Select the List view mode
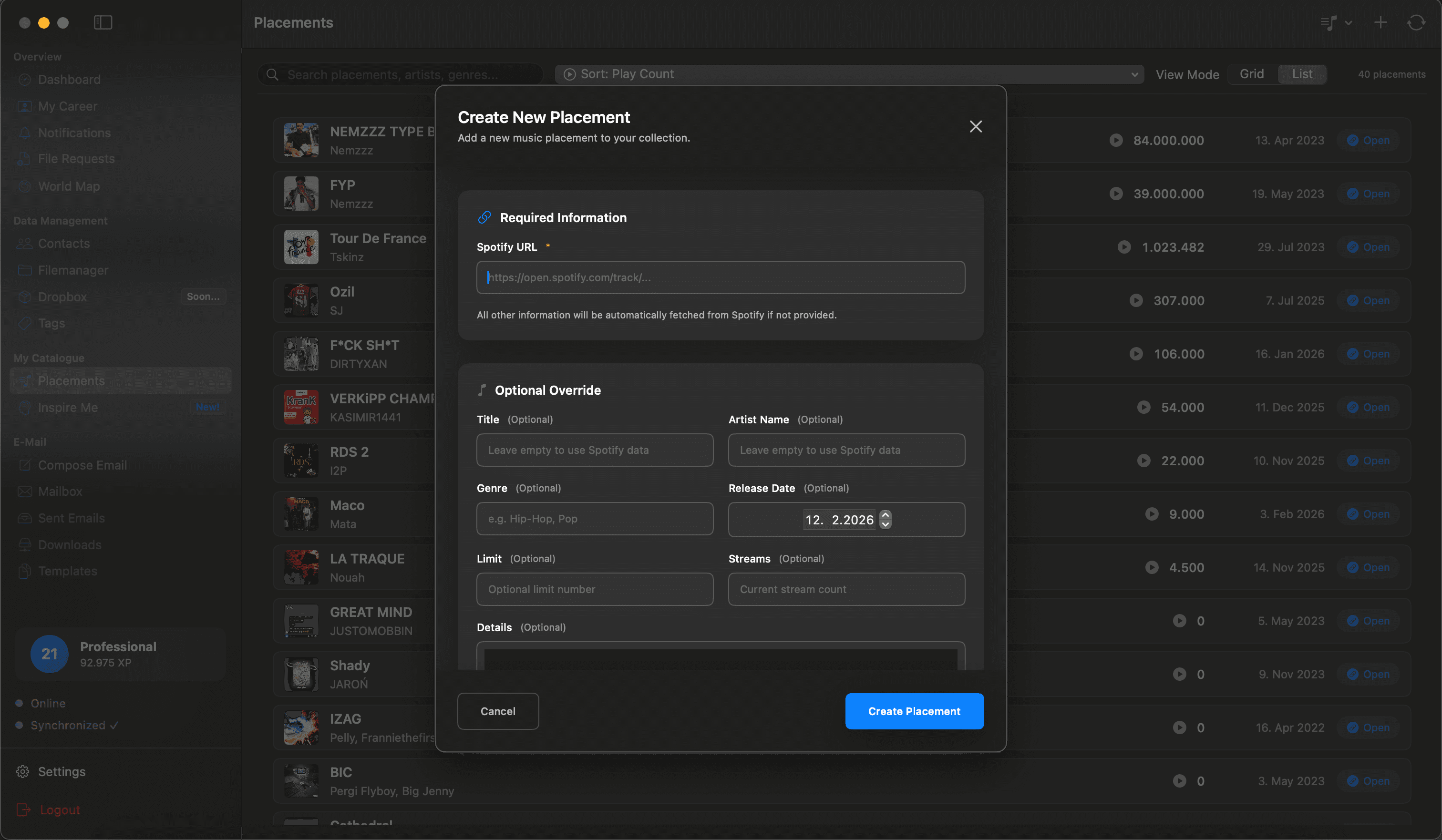Screen dimensions: 1442x840 click(1302, 73)
